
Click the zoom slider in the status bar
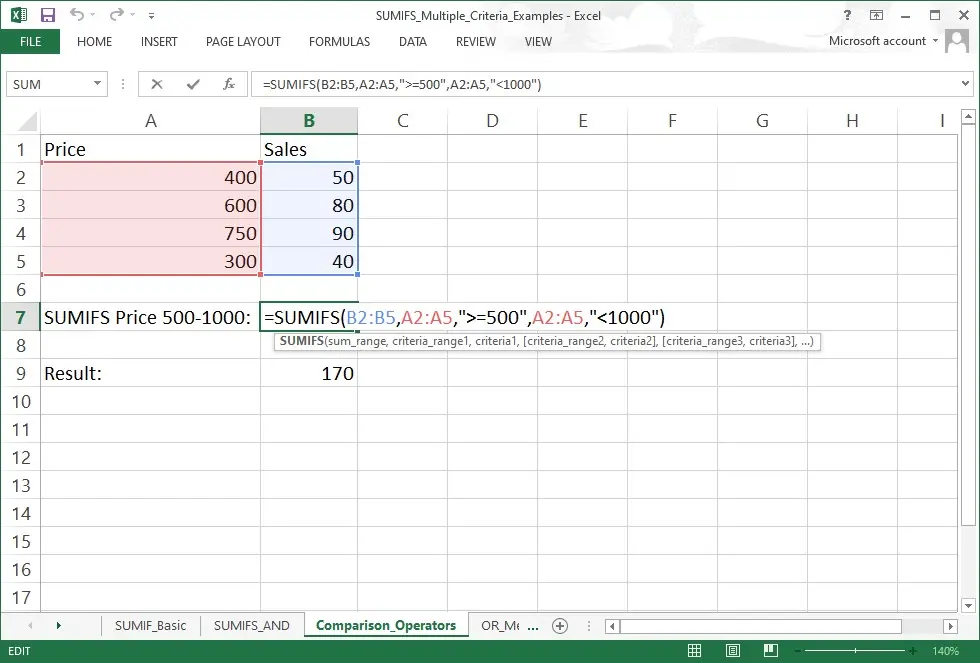click(855, 651)
